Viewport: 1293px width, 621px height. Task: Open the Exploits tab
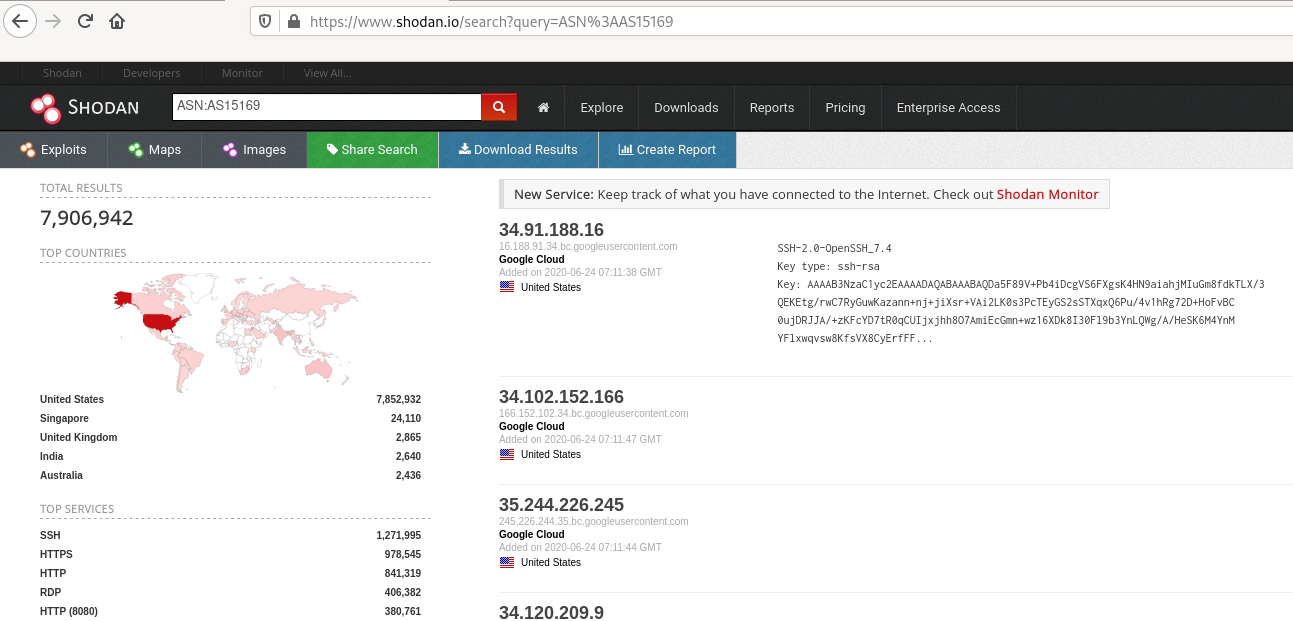[x=54, y=150]
